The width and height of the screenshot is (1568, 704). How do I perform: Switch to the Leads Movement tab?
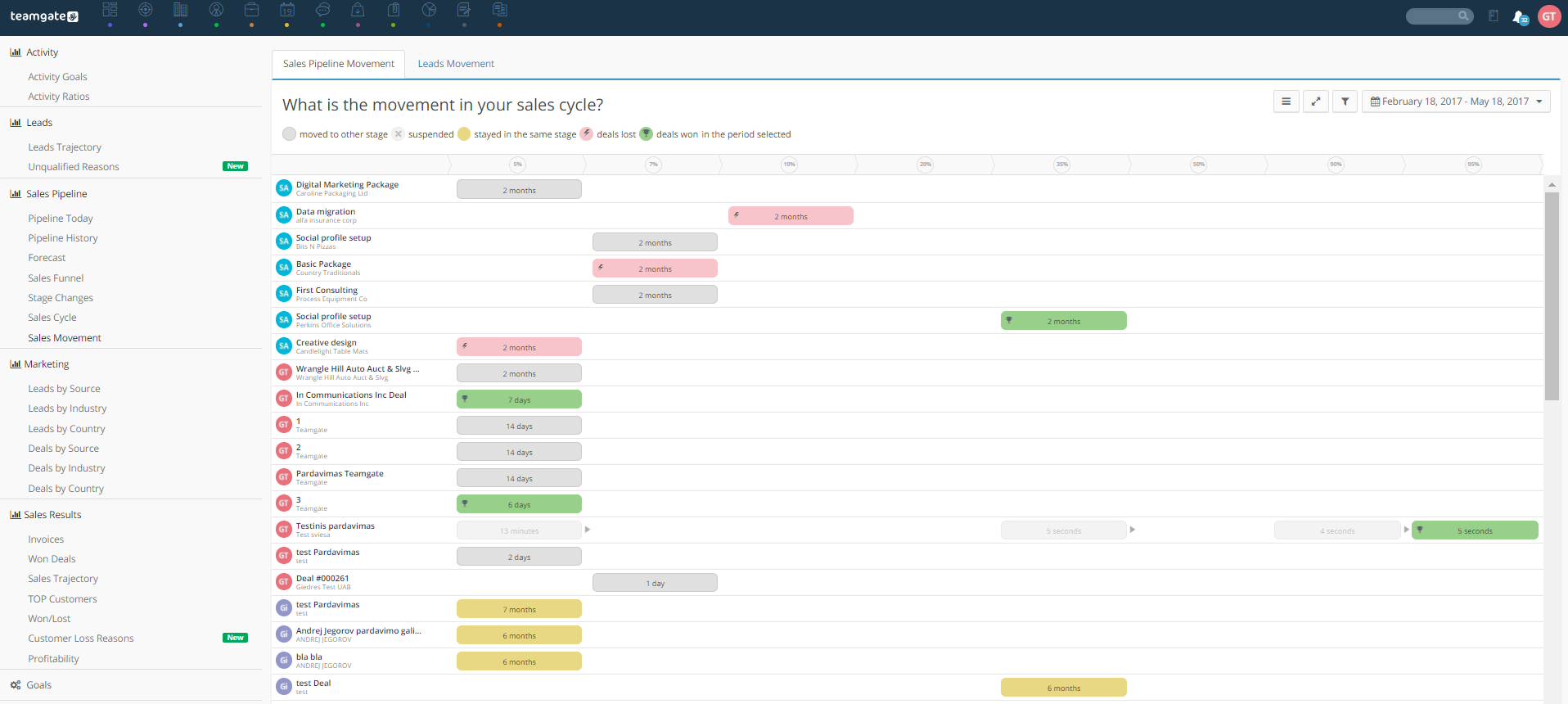click(x=456, y=64)
